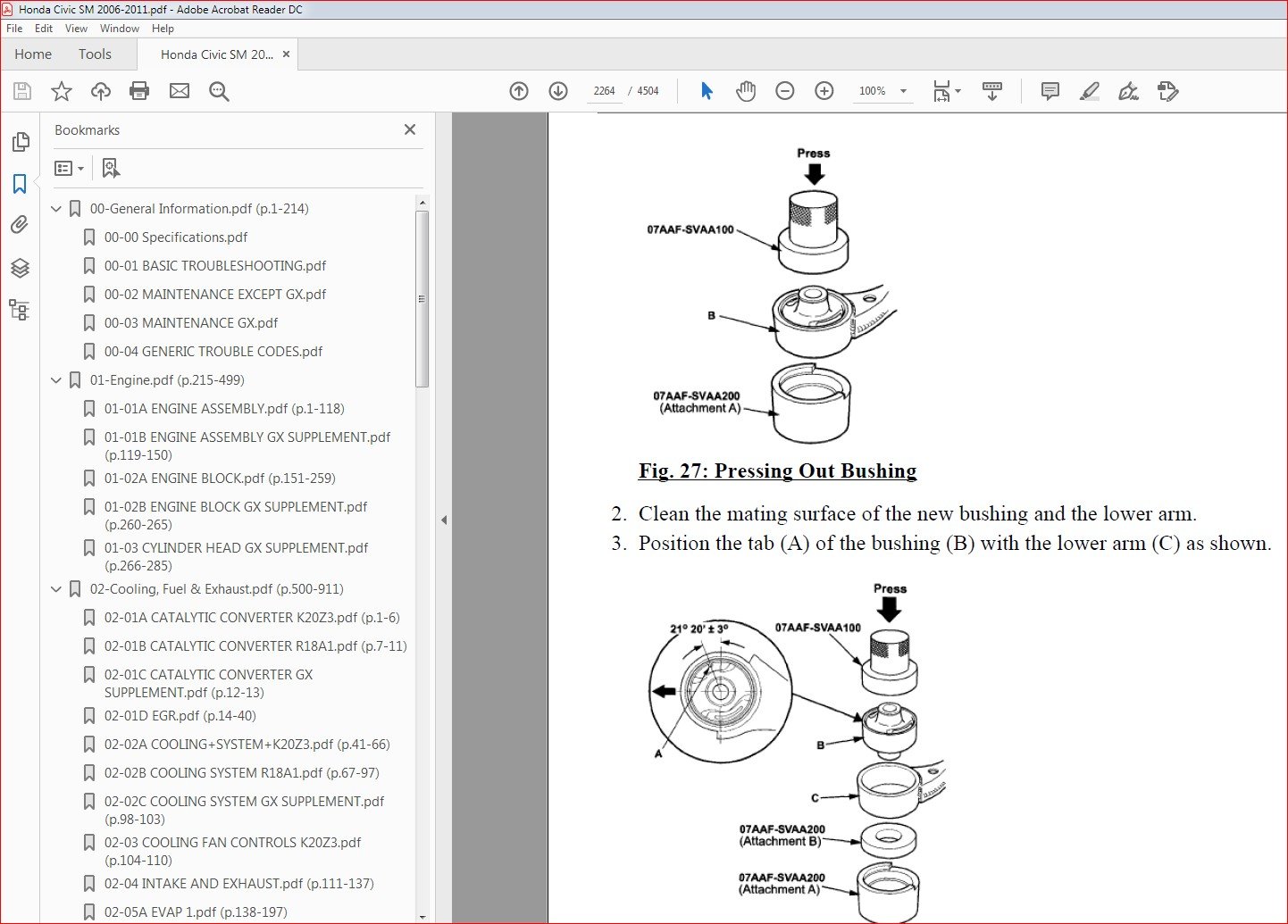Open 02-04 INTAKE AND EXHAUST.pdf bookmark
The image size is (1288, 924).
239,884
